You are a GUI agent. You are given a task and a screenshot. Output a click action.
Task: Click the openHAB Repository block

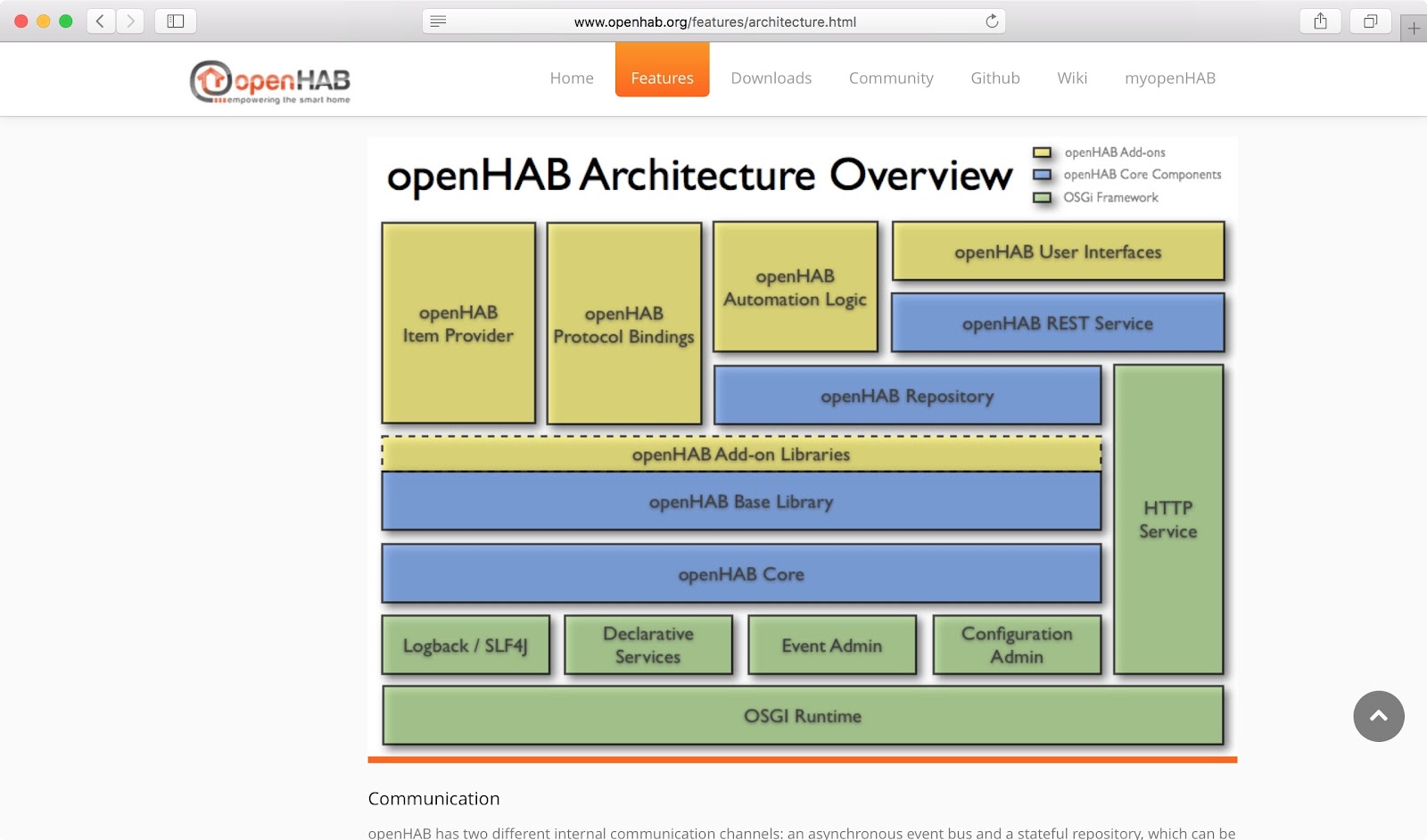(x=907, y=395)
